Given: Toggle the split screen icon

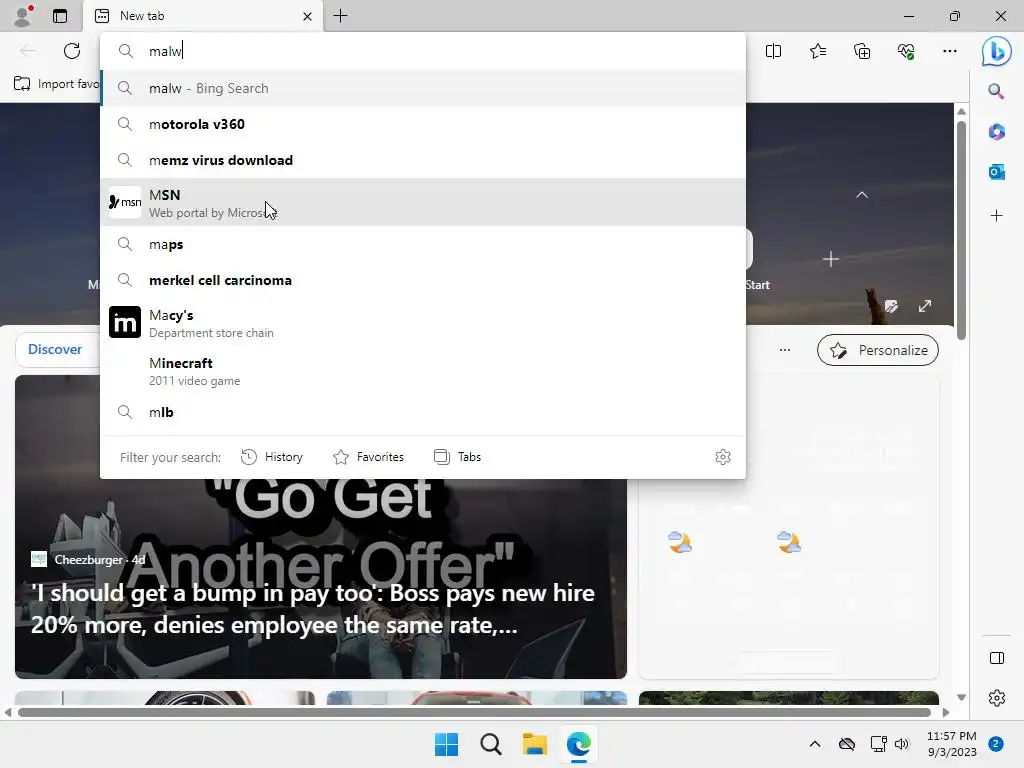Looking at the screenshot, I should coord(773,51).
